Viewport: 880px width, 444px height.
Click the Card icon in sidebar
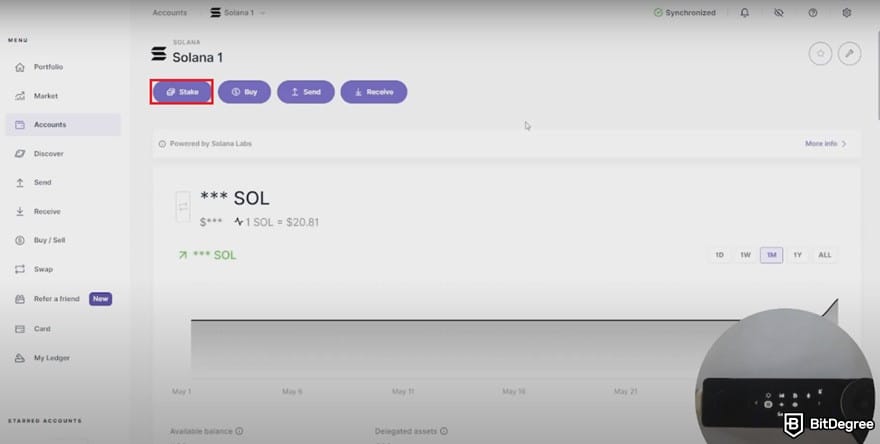pos(20,329)
